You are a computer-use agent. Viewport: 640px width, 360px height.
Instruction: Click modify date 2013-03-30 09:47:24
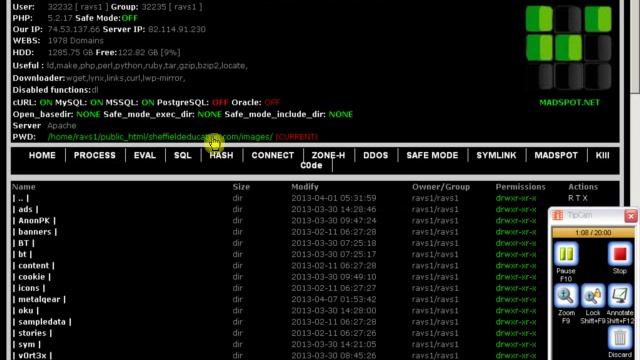point(333,220)
